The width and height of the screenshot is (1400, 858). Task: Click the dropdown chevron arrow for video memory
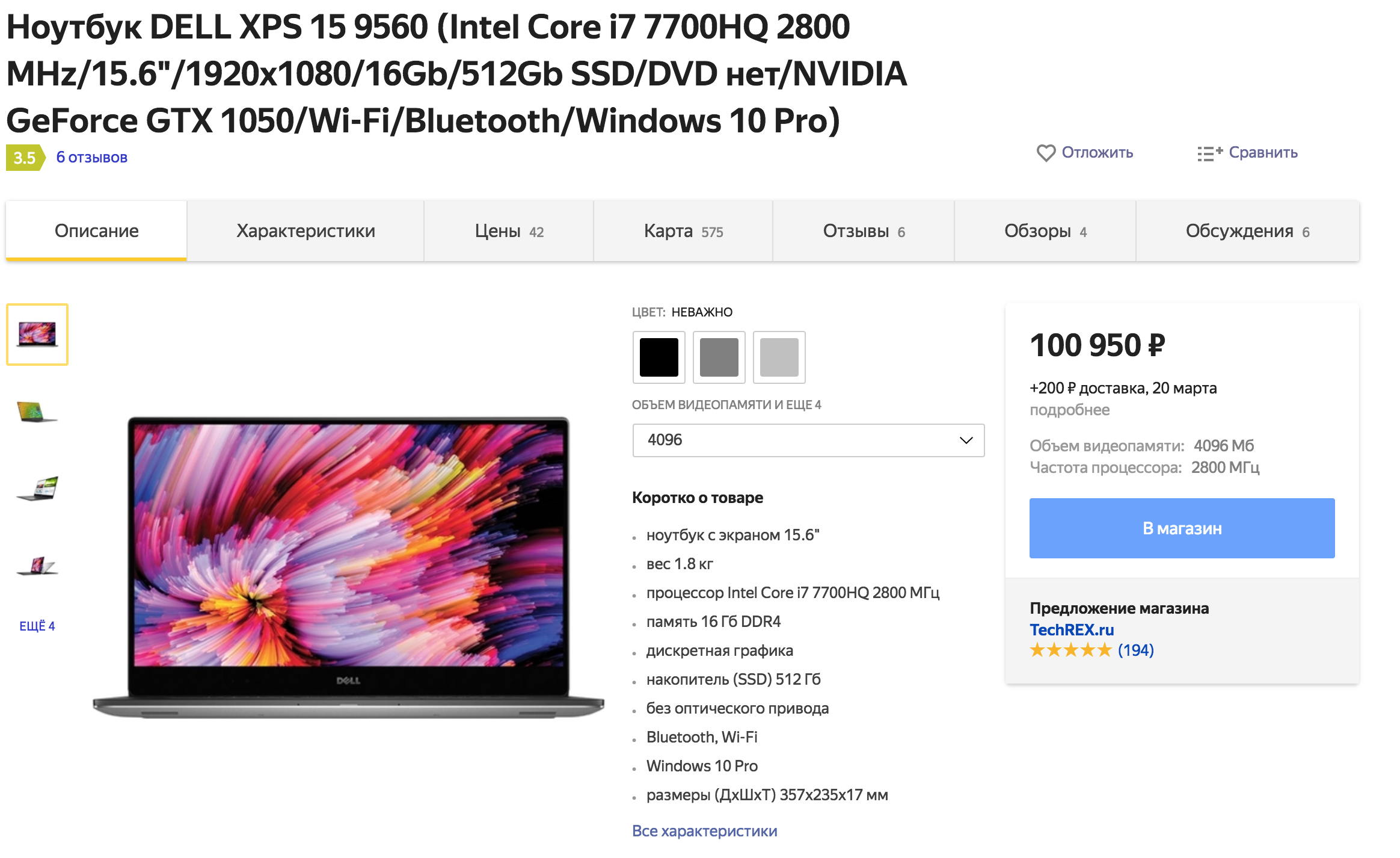[x=966, y=440]
